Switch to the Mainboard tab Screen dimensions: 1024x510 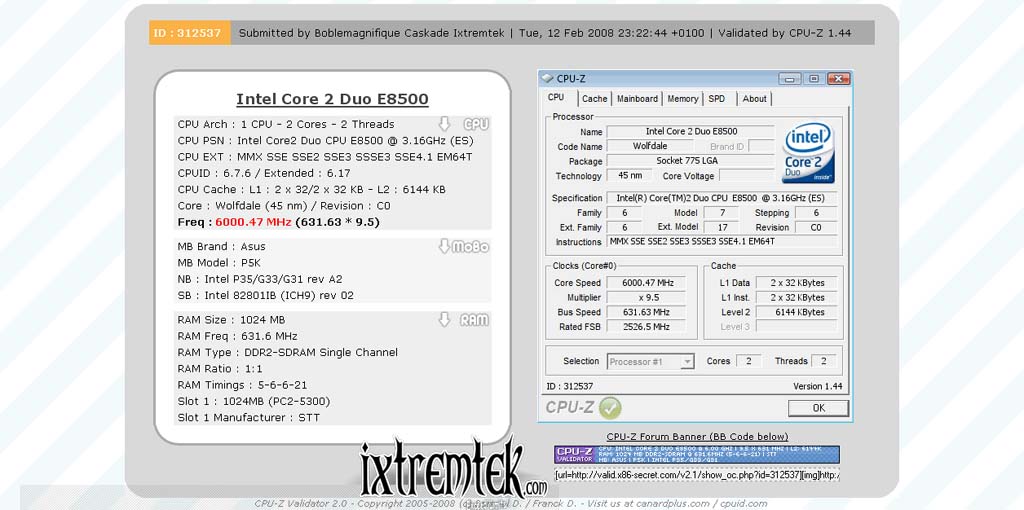point(637,99)
